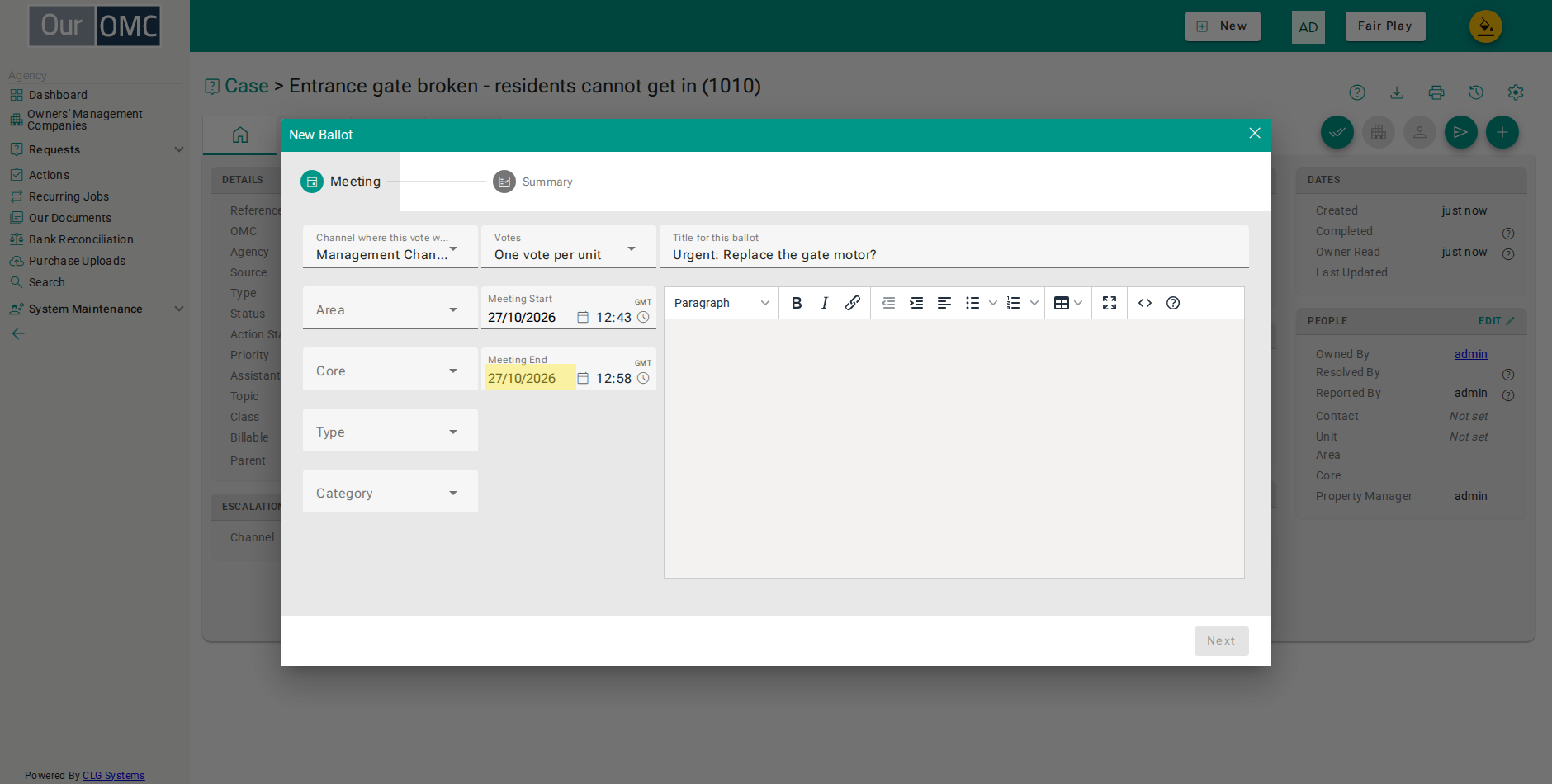Screen dimensions: 1552x784
Task: Toggle italic text in ballot editor
Action: coord(825,303)
